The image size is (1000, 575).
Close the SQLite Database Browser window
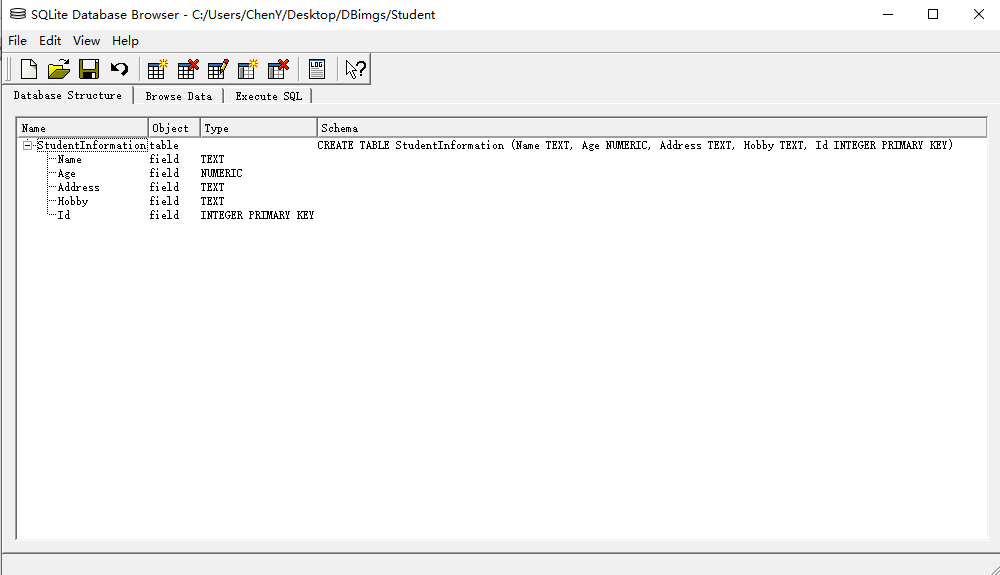point(979,14)
